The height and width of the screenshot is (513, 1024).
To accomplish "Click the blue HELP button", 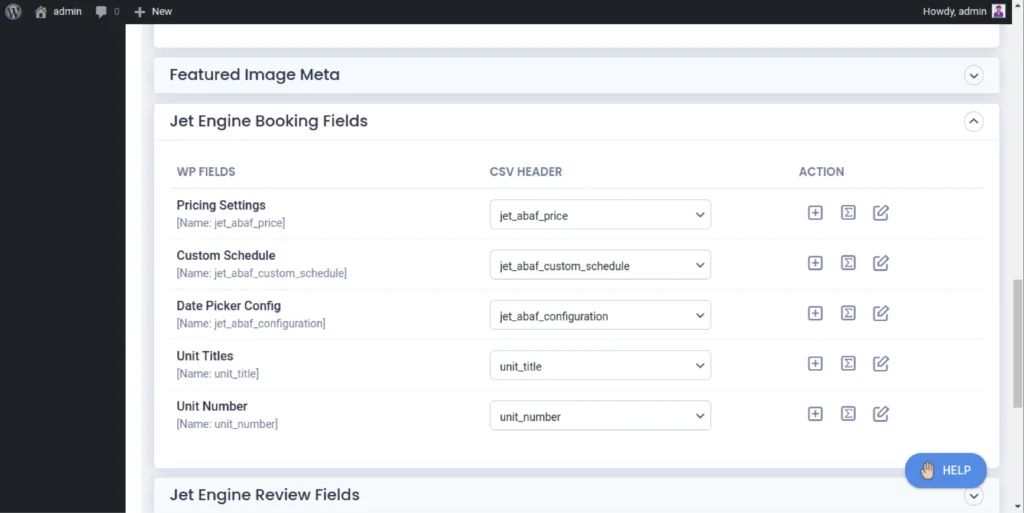I will tap(945, 470).
